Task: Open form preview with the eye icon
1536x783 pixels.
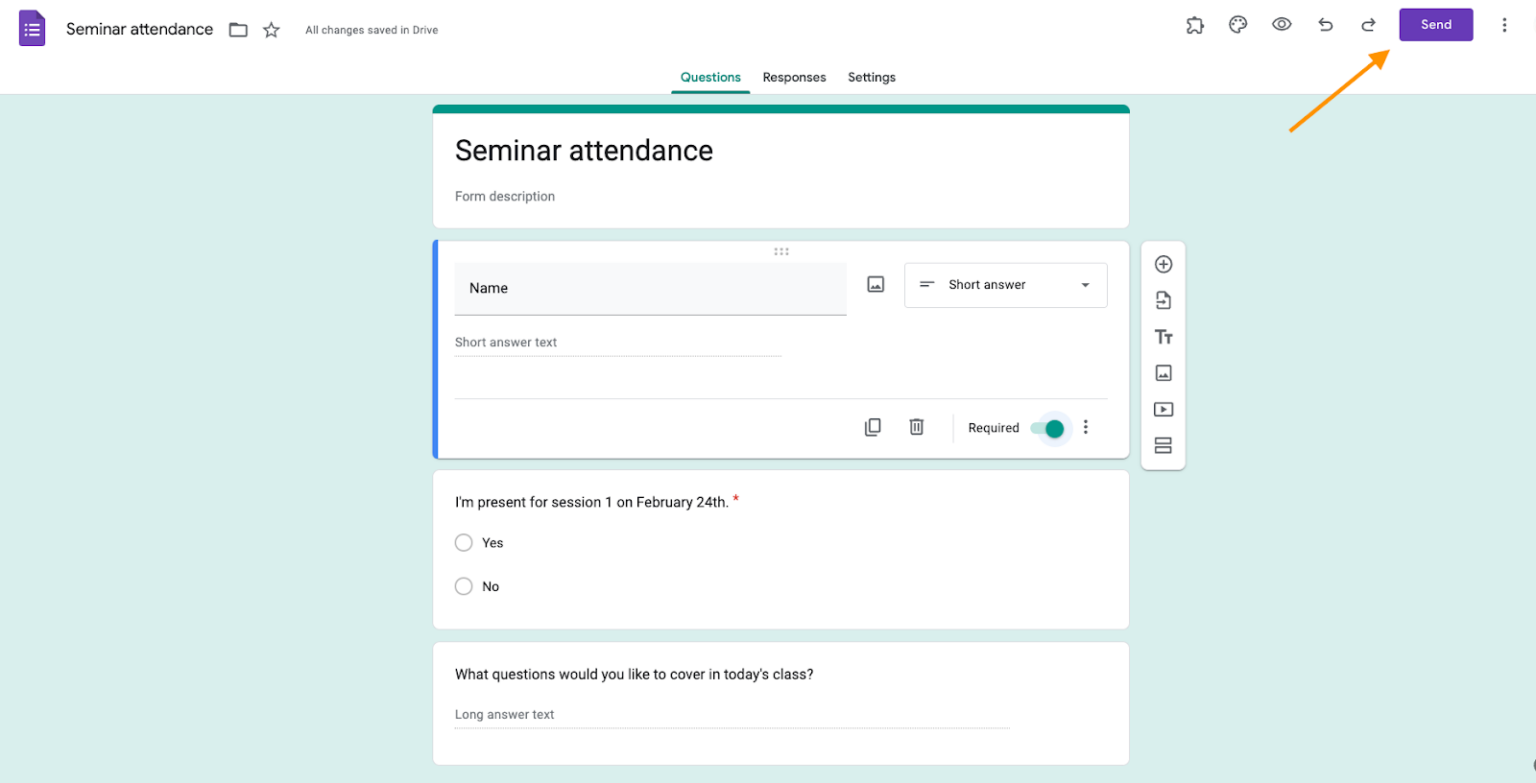Action: tap(1281, 24)
